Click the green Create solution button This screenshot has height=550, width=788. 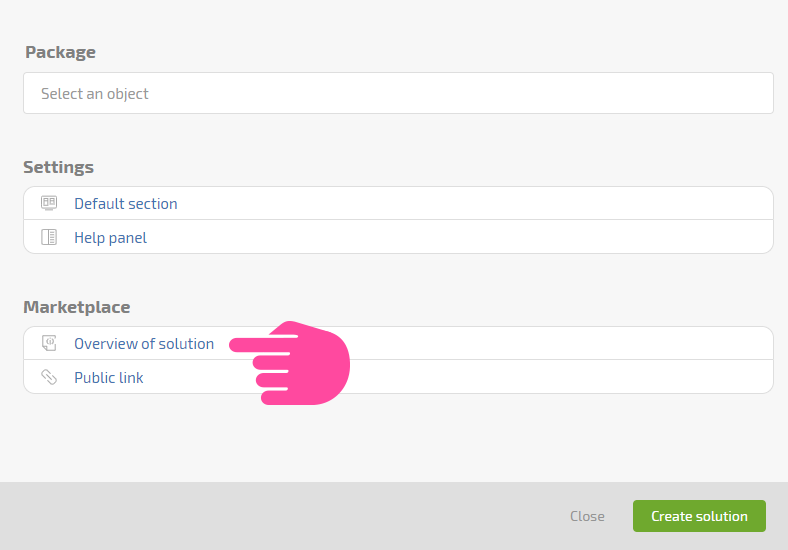[699, 516]
